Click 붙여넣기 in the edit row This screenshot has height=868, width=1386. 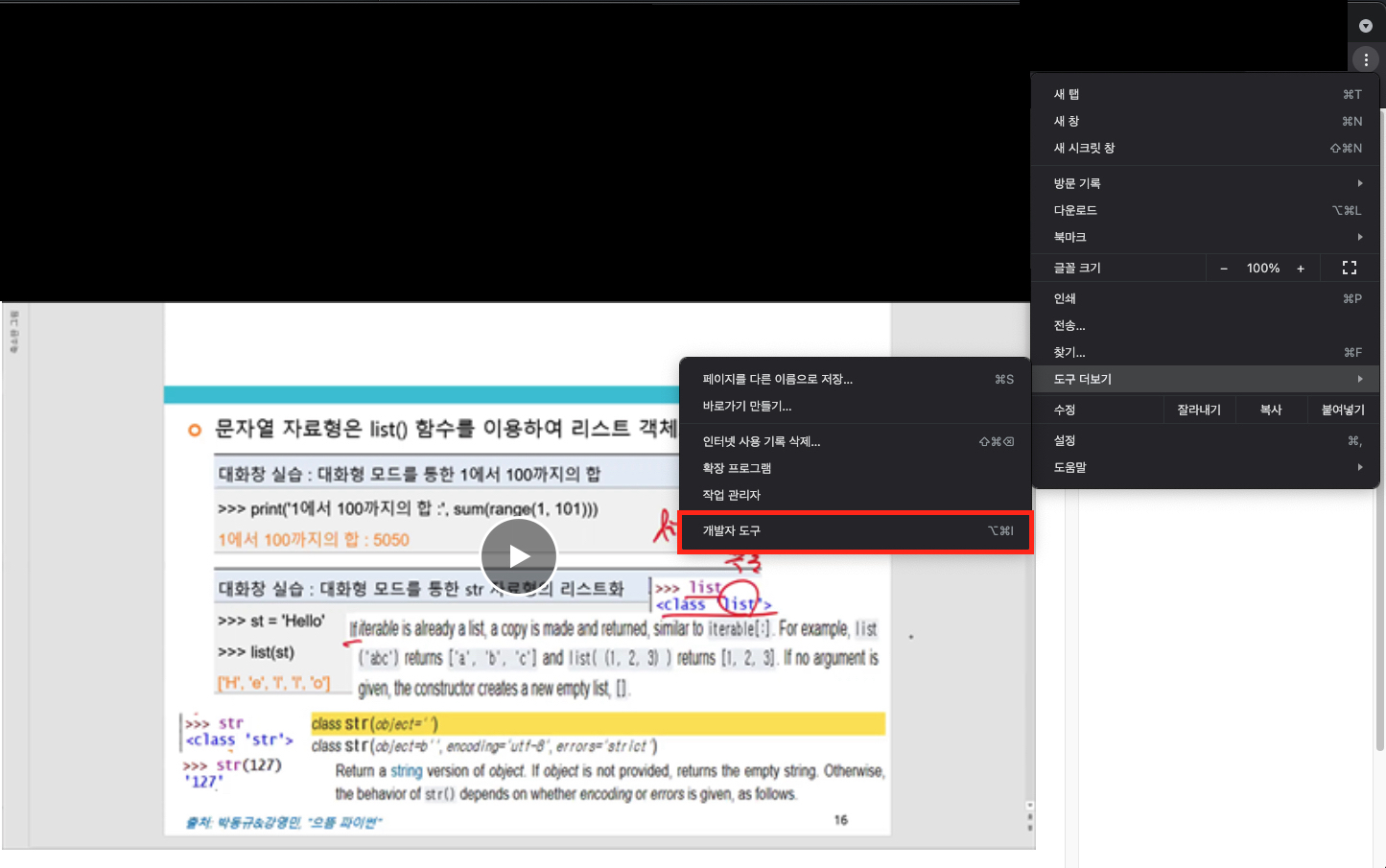[1343, 410]
